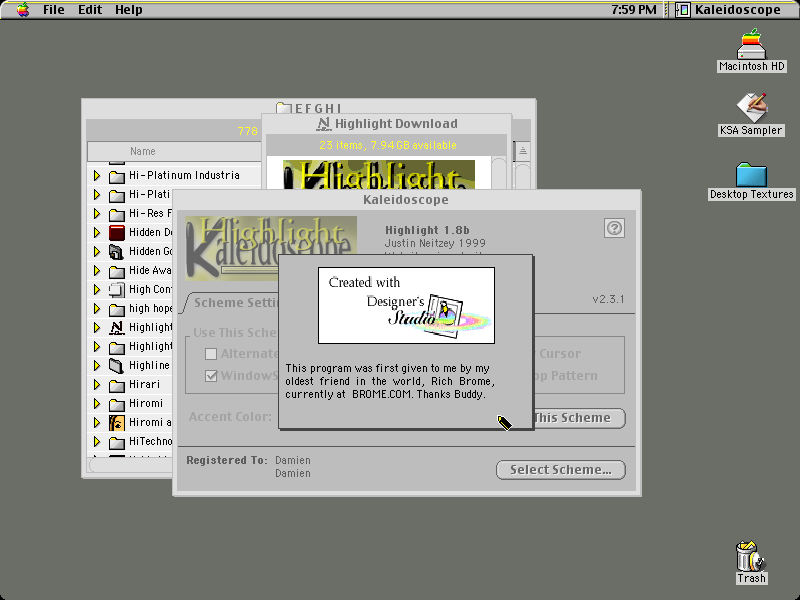Click the horizontal scrollbar of the EFGHI window
The image size is (800, 600).
coord(131,465)
